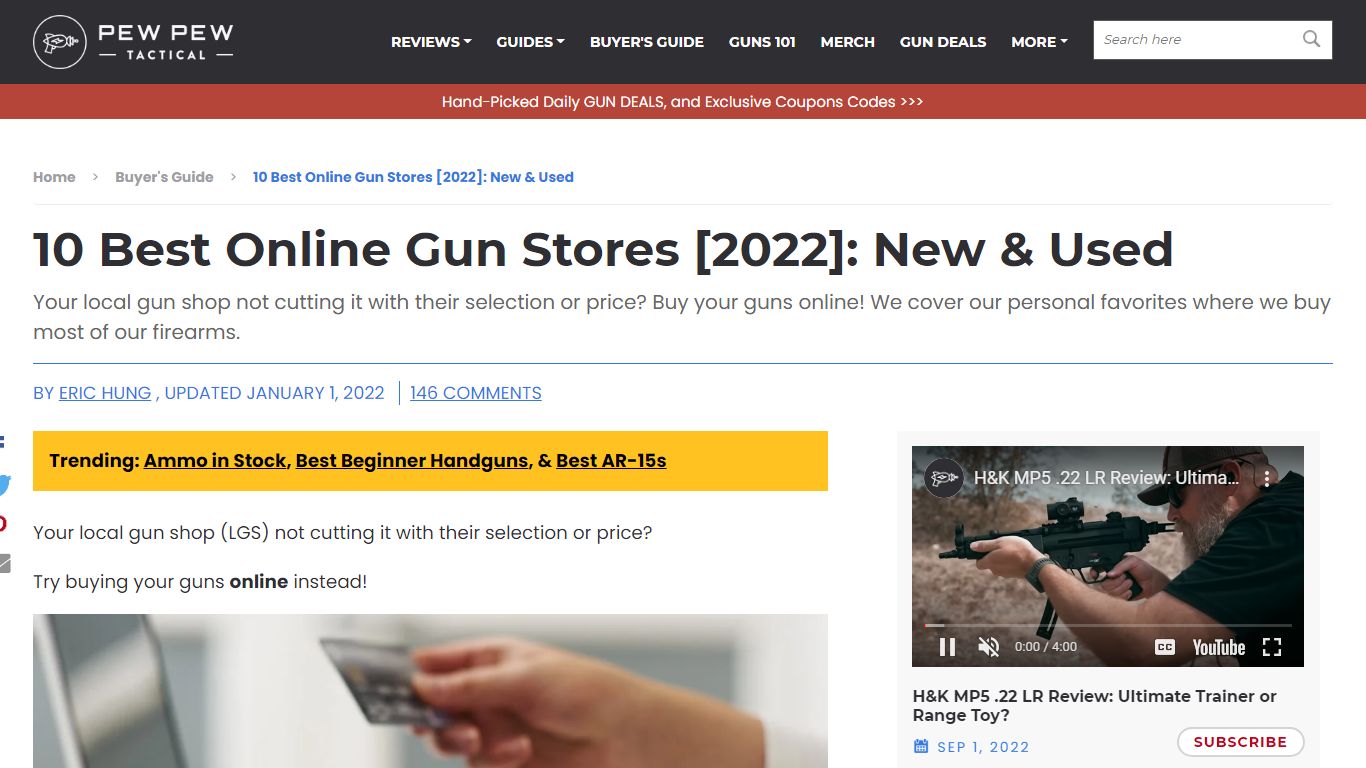The height and width of the screenshot is (768, 1366).
Task: Open the video on YouTube logo
Action: coord(1218,647)
